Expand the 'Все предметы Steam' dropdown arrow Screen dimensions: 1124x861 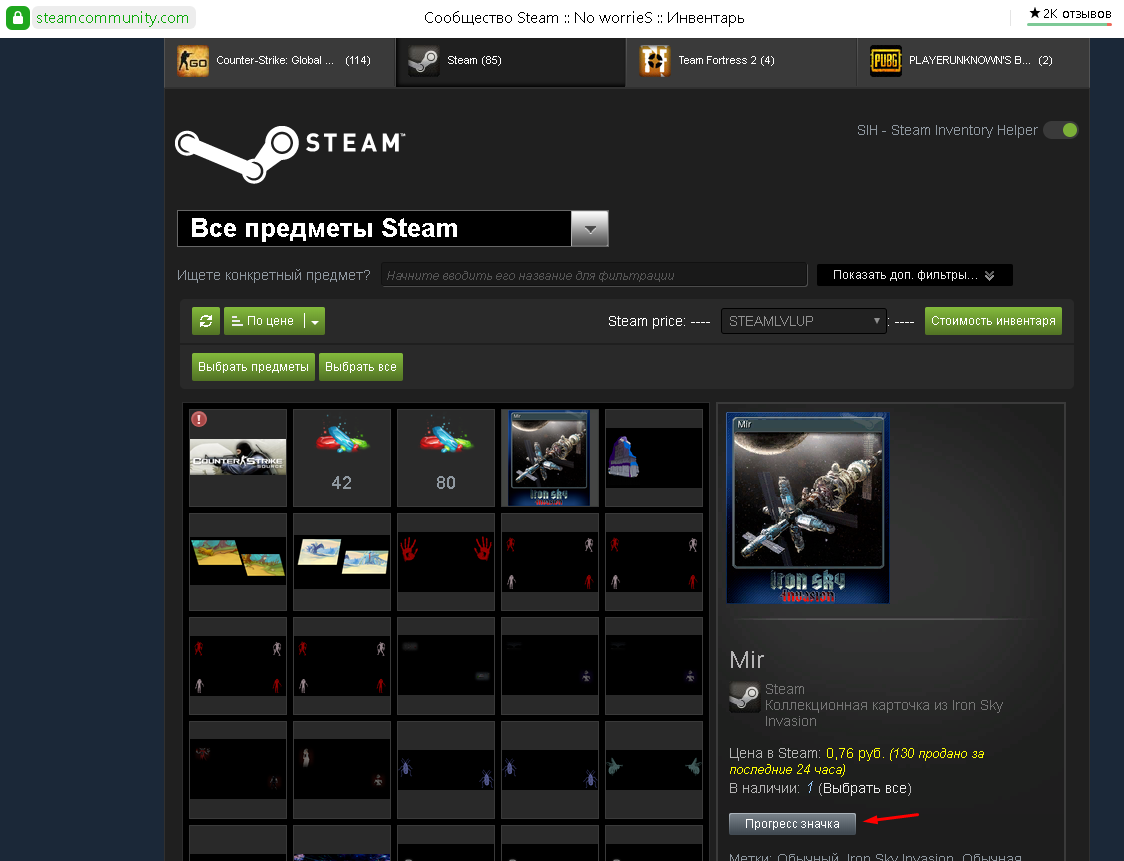click(x=590, y=229)
